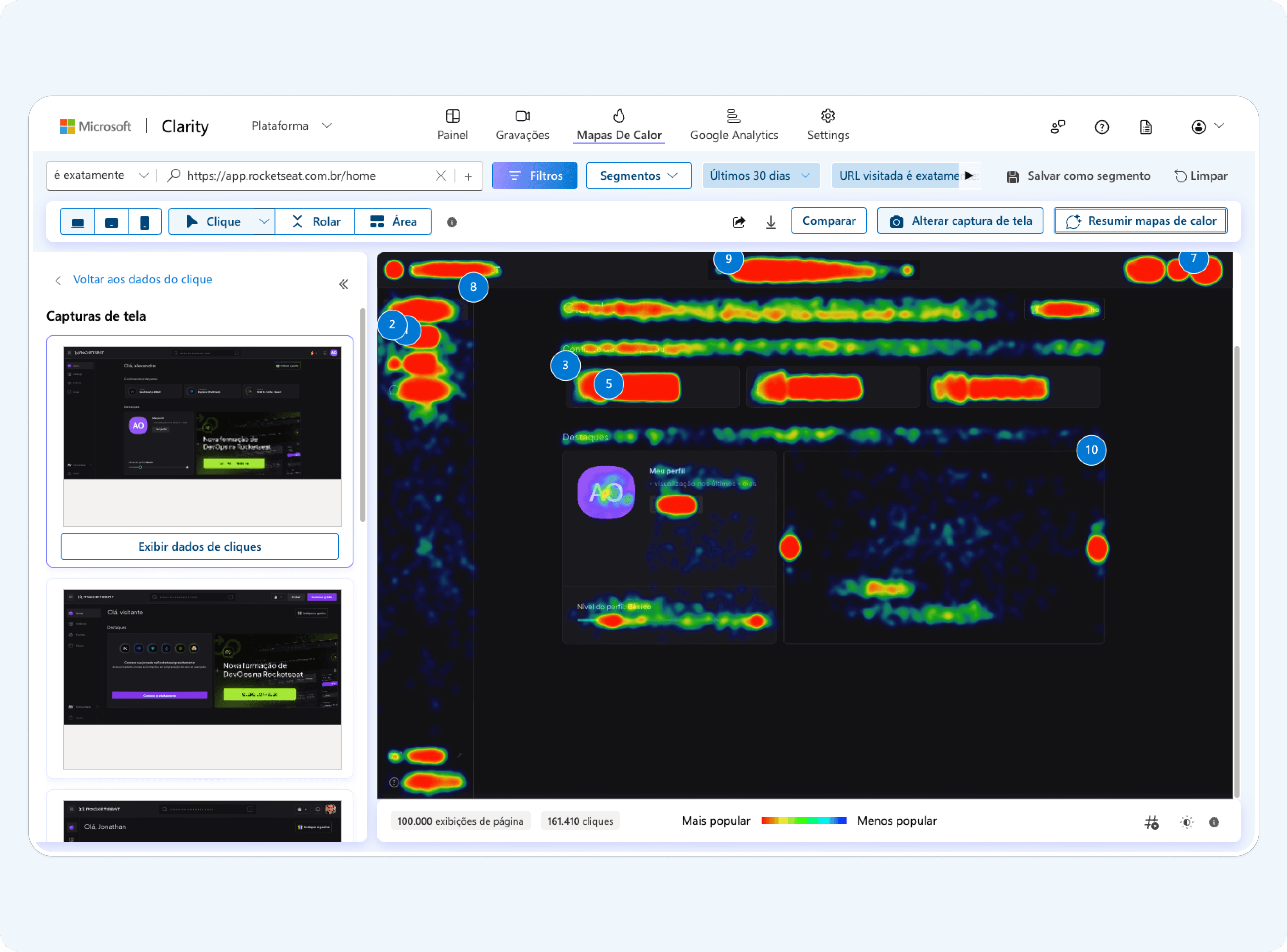Collapse the screenshots side panel

tap(344, 284)
